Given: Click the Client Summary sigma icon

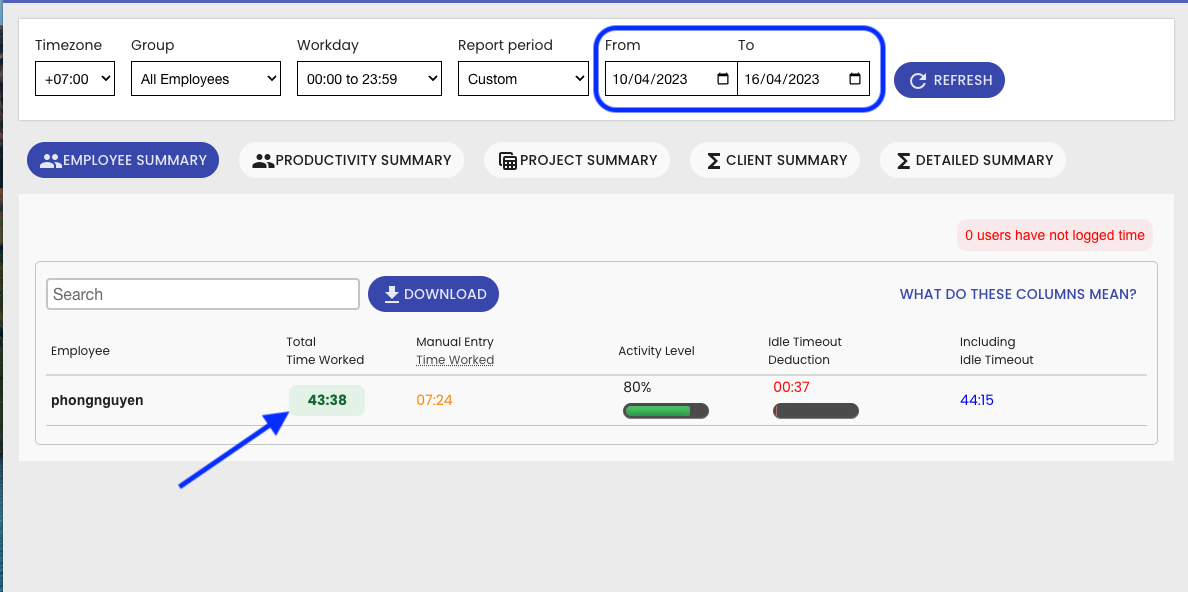Looking at the screenshot, I should (714, 160).
